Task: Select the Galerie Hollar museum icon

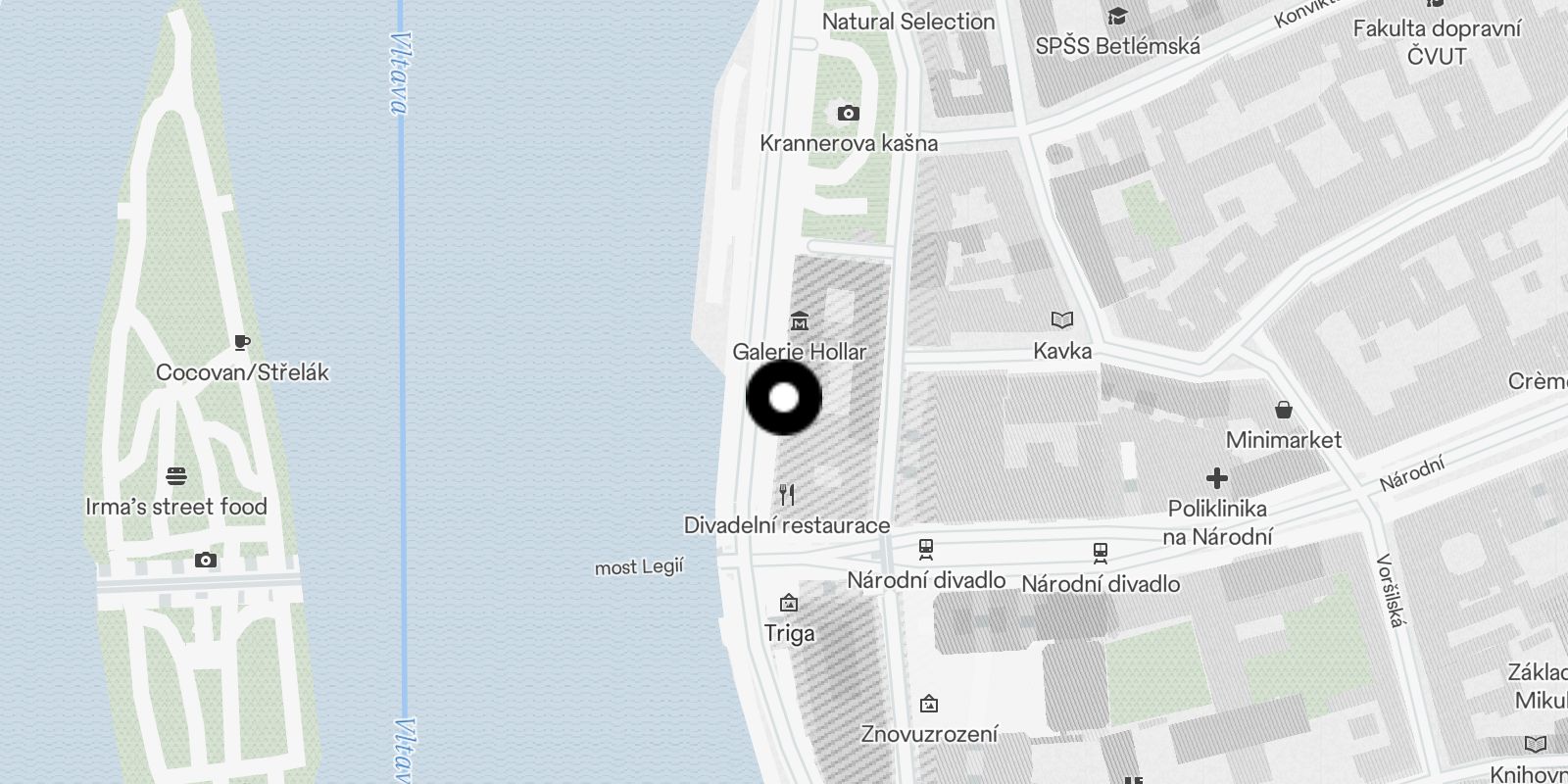Action: [800, 321]
